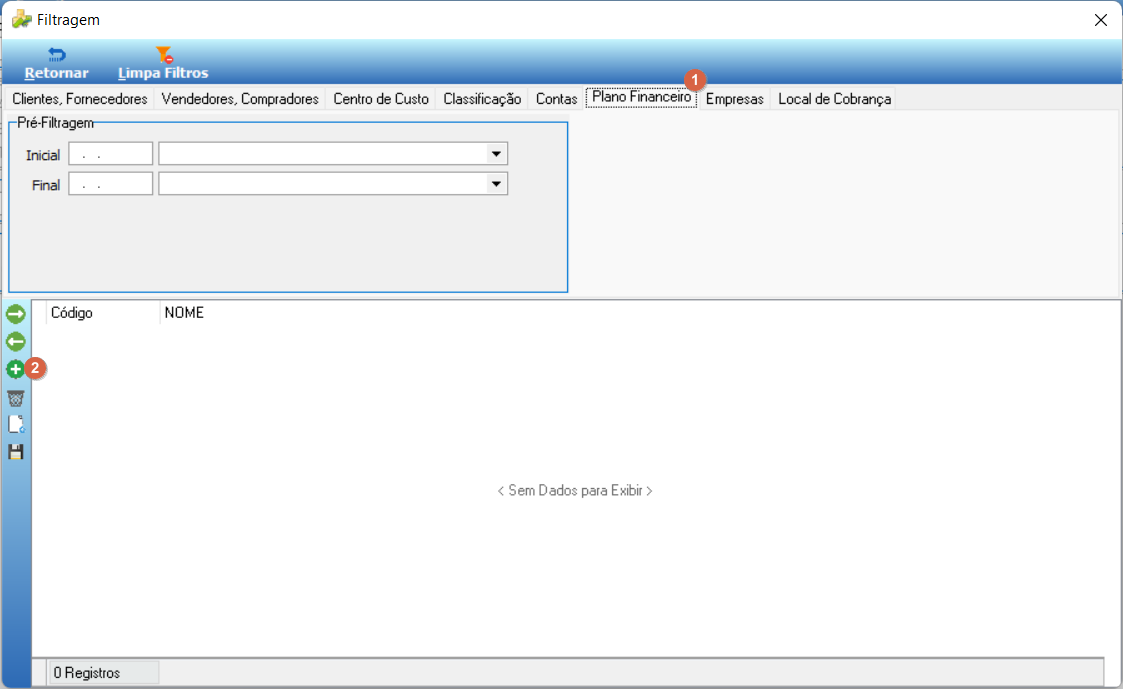Switch to the Empresas tab
The height and width of the screenshot is (689, 1123).
(735, 99)
